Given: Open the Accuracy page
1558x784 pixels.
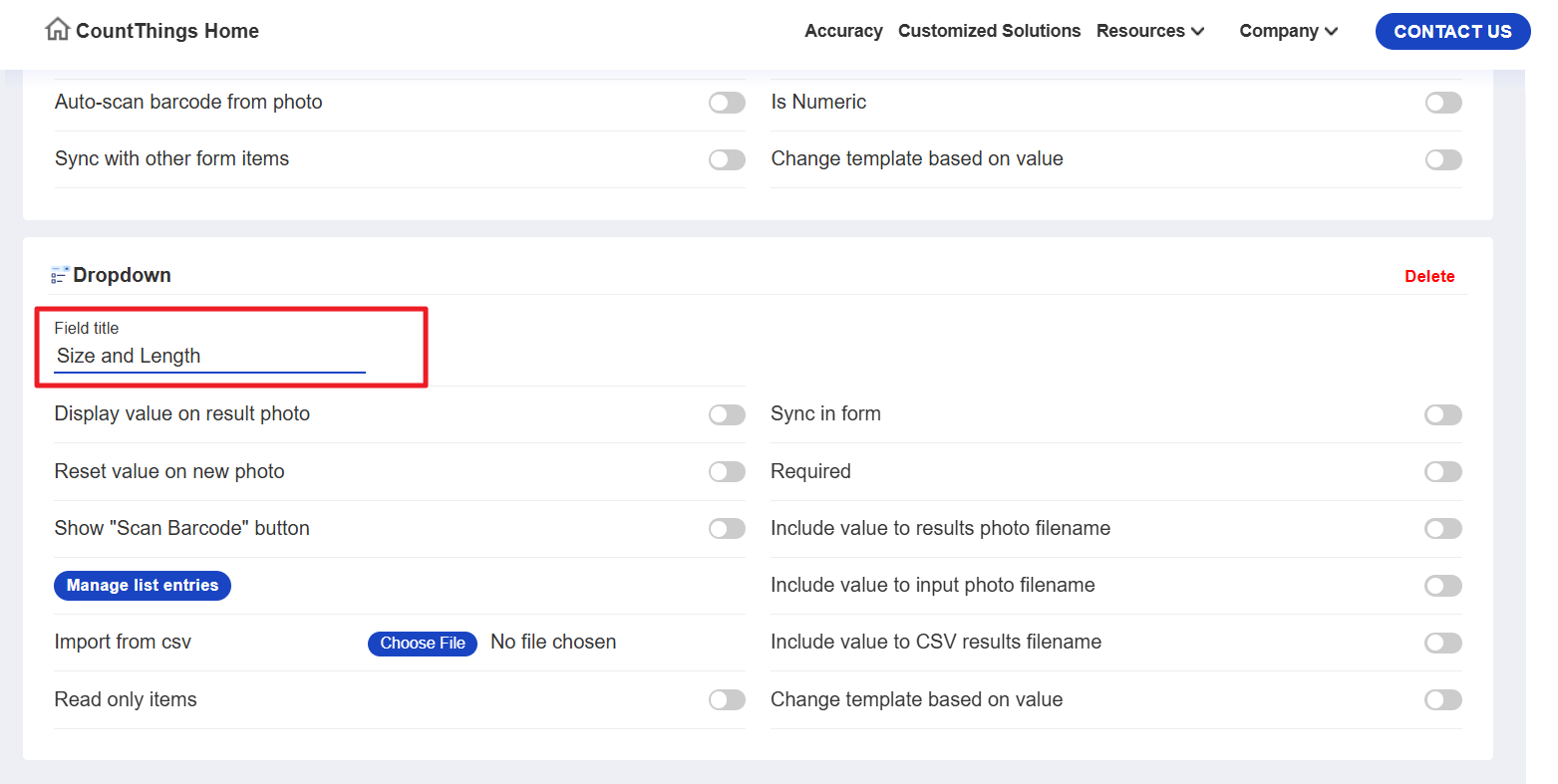Looking at the screenshot, I should 843,31.
